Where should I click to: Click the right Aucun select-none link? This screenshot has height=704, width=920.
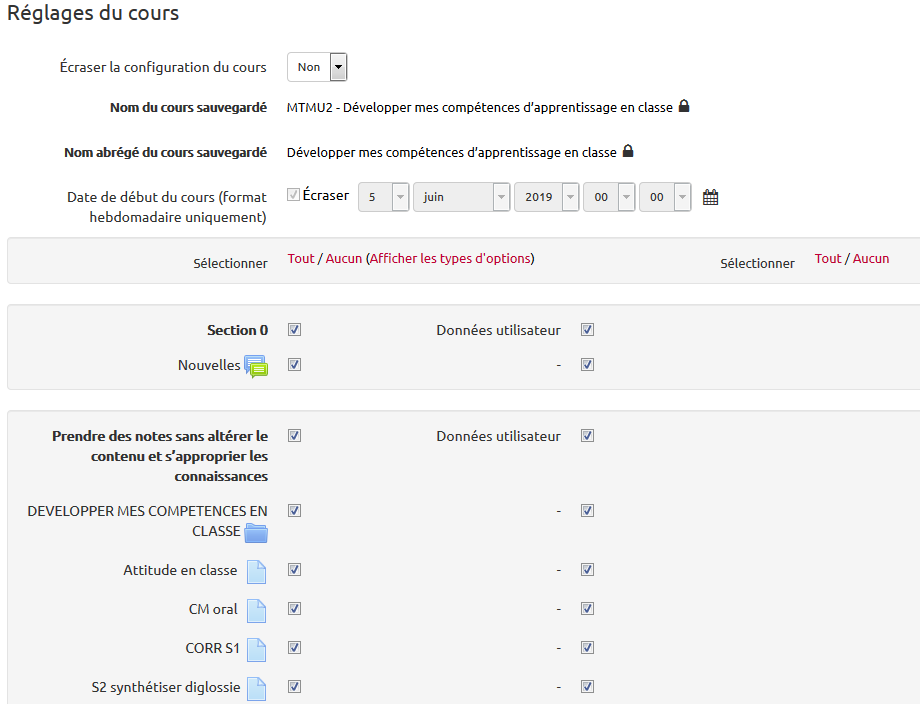tap(871, 258)
